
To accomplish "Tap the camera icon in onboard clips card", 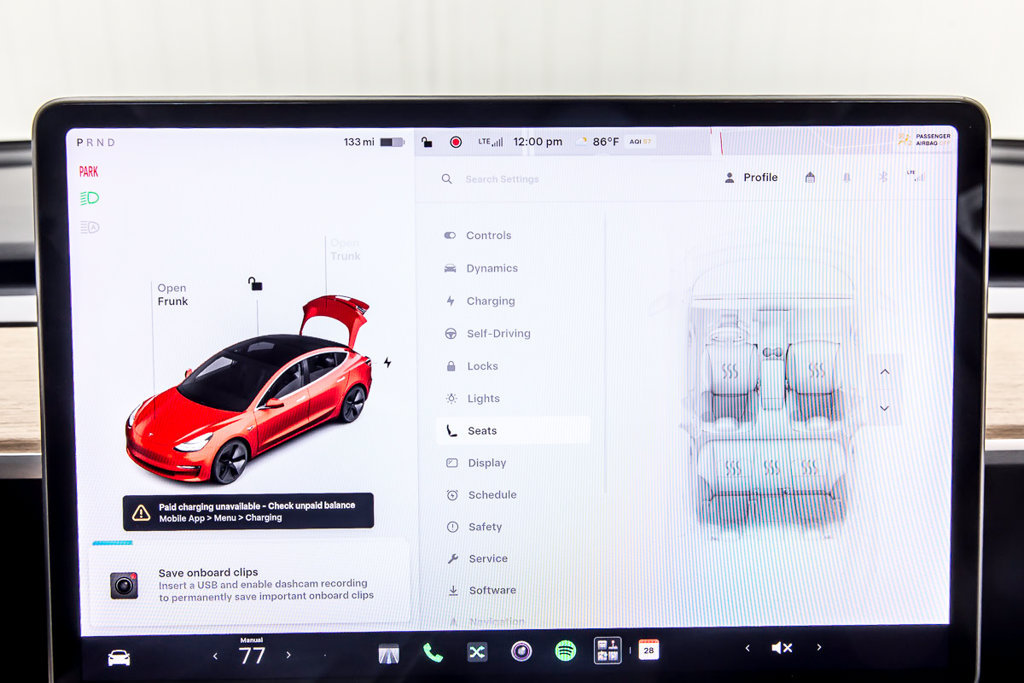I will (124, 586).
